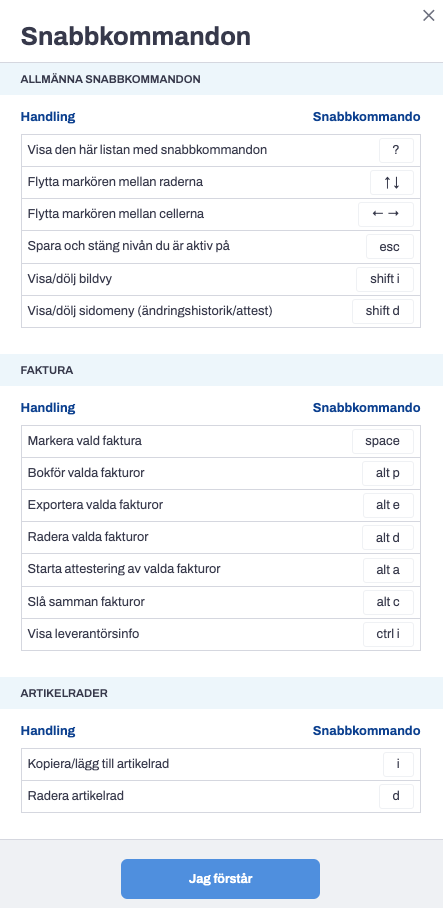The height and width of the screenshot is (908, 443).
Task: Select the Slå samman fakturor row
Action: tap(221, 602)
